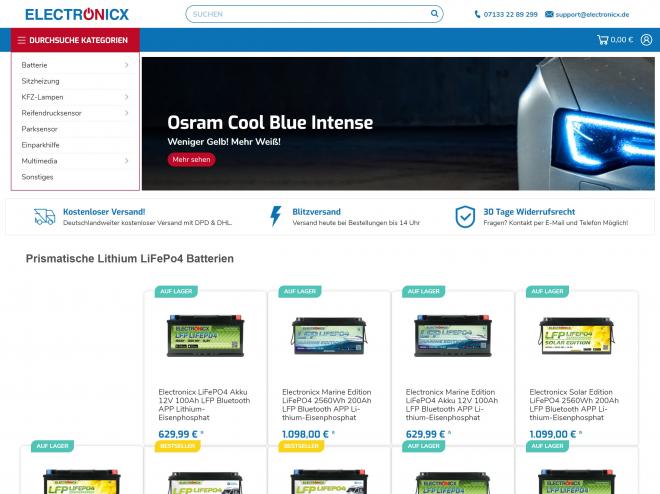The width and height of the screenshot is (660, 494).
Task: Click the delivery truck icon
Action: 45,217
